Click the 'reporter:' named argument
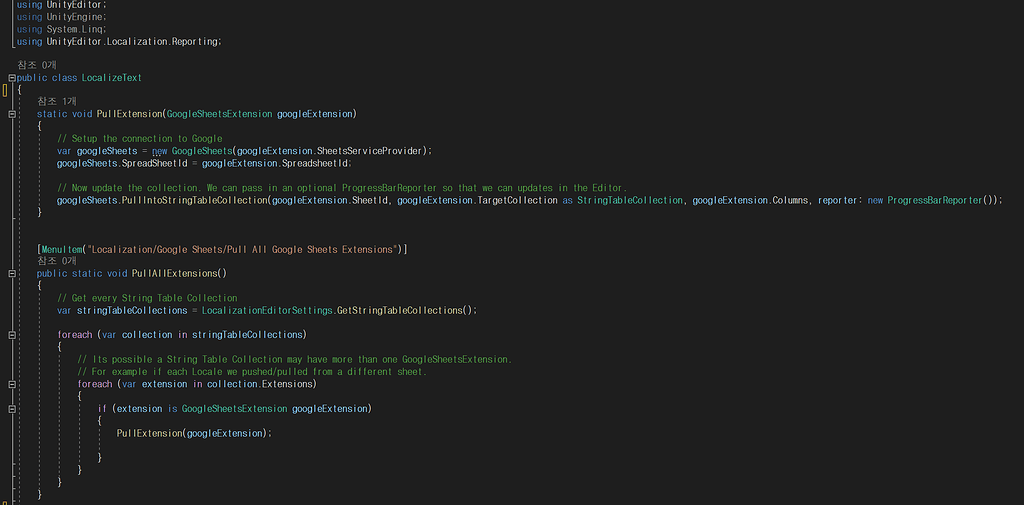This screenshot has width=1024, height=505. pyautogui.click(x=838, y=200)
